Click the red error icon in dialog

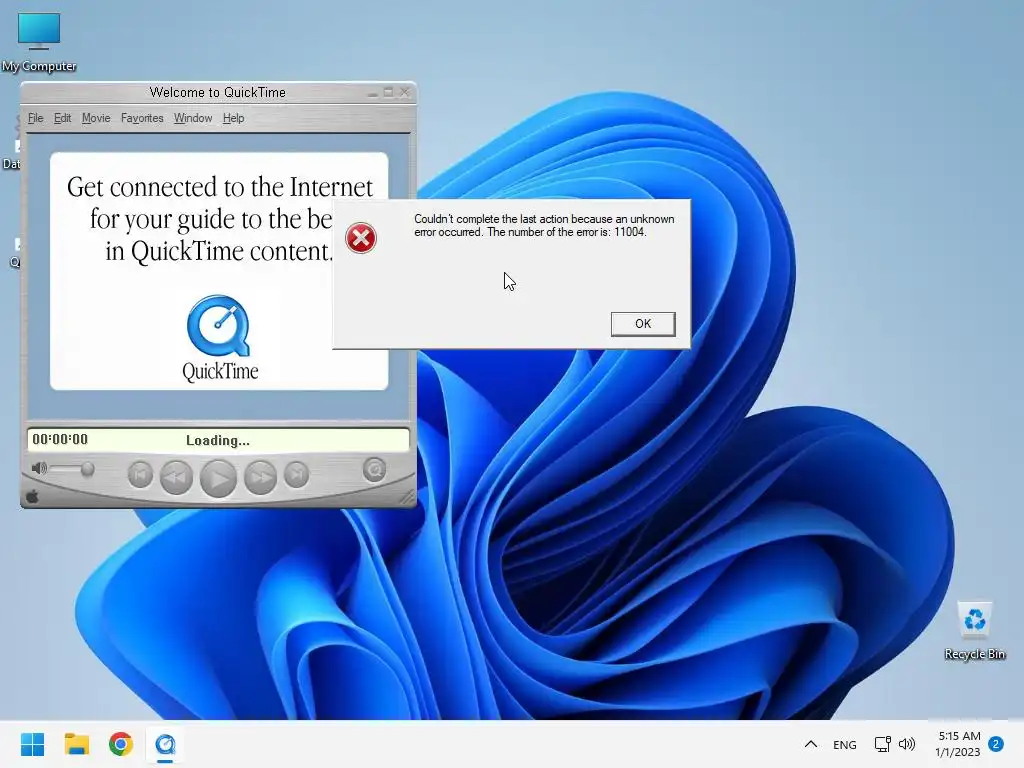tap(360, 238)
